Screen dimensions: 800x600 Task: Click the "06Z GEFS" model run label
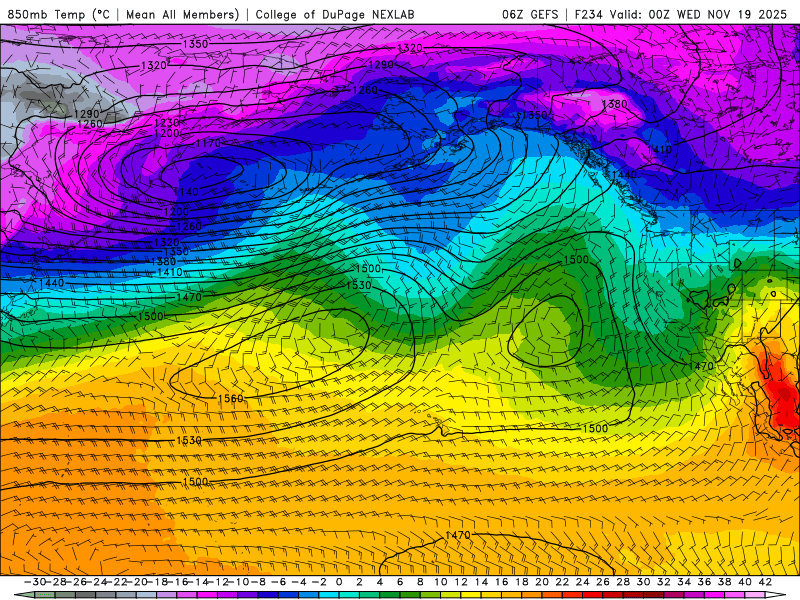point(530,14)
